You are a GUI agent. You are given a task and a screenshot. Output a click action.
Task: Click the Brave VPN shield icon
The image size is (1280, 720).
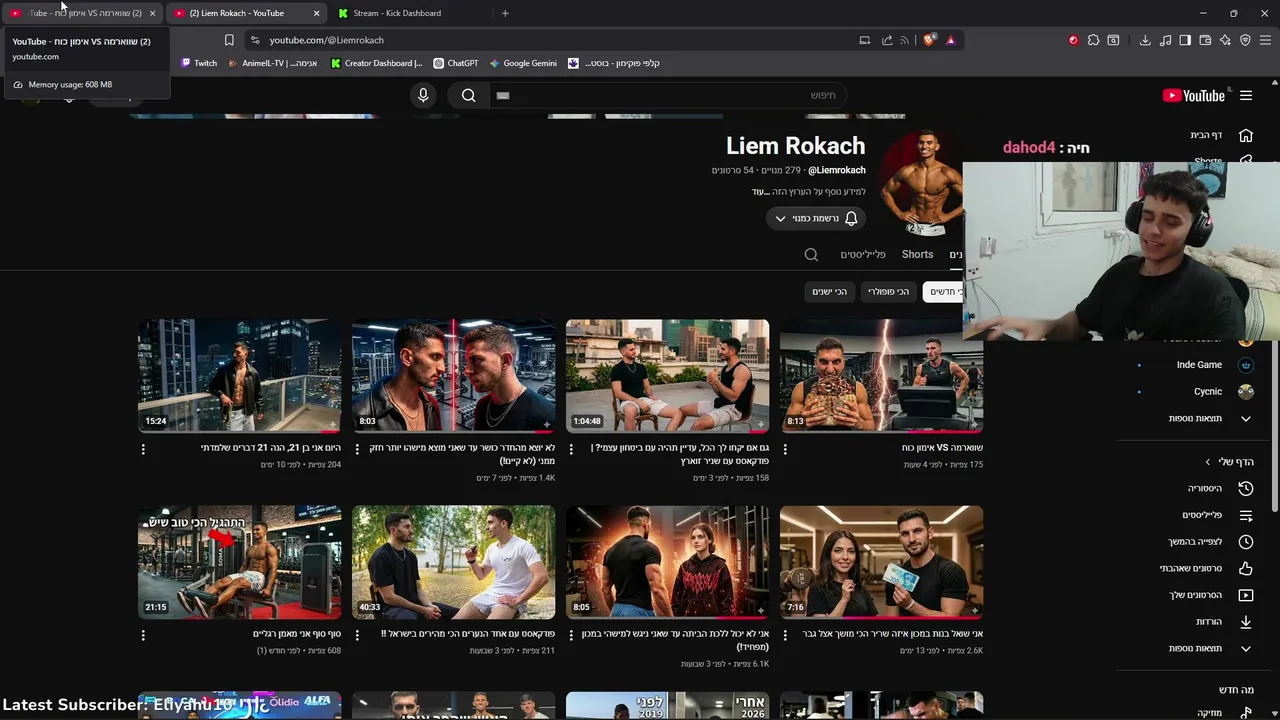tap(1245, 40)
